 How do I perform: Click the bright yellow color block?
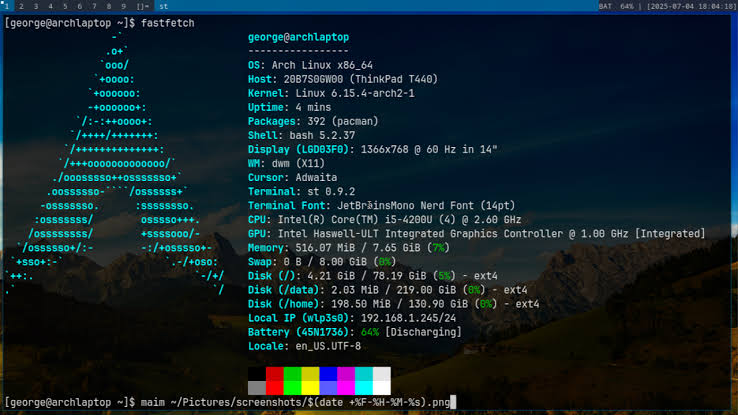pyautogui.click(x=311, y=388)
